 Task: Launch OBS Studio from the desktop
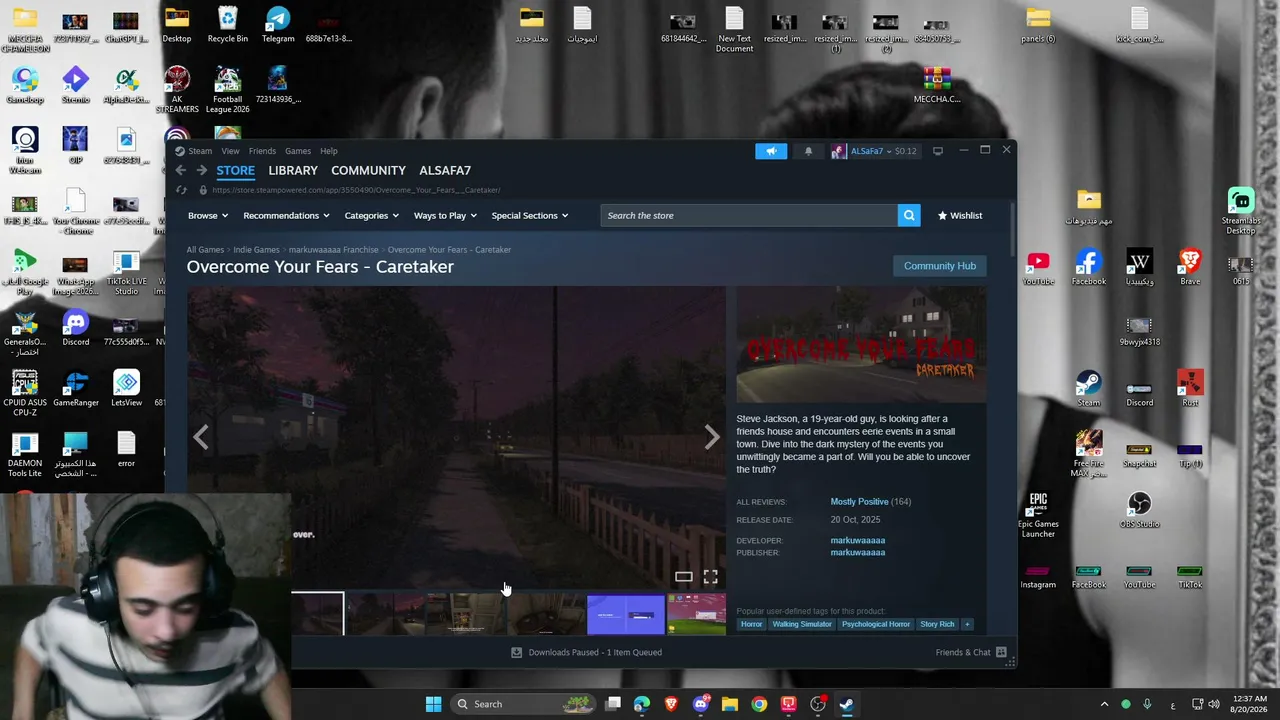click(1139, 511)
